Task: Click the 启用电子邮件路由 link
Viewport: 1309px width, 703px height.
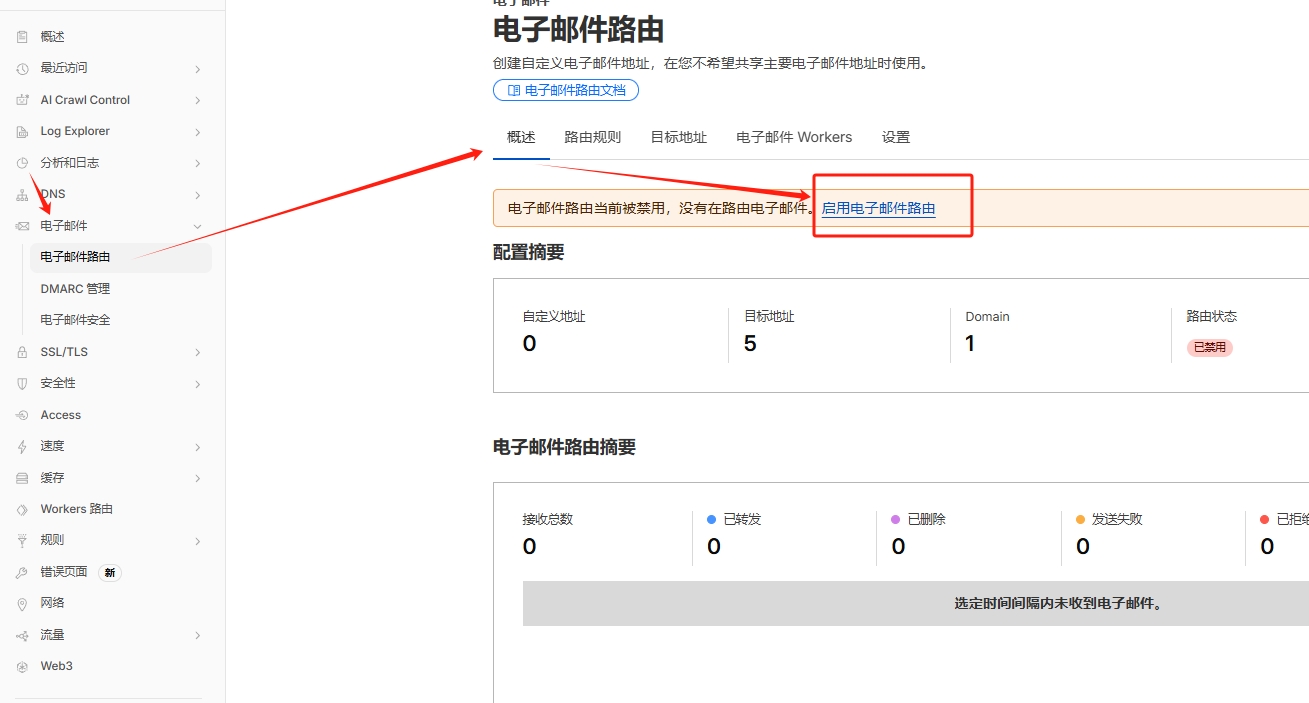Action: pos(878,208)
